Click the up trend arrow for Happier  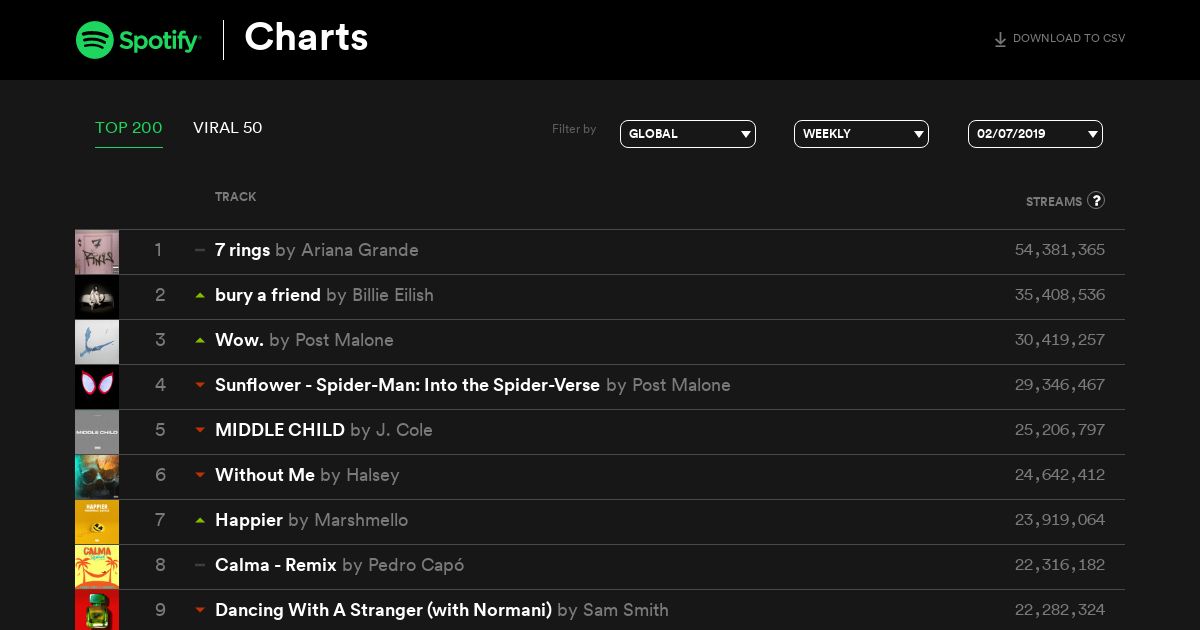click(x=200, y=520)
